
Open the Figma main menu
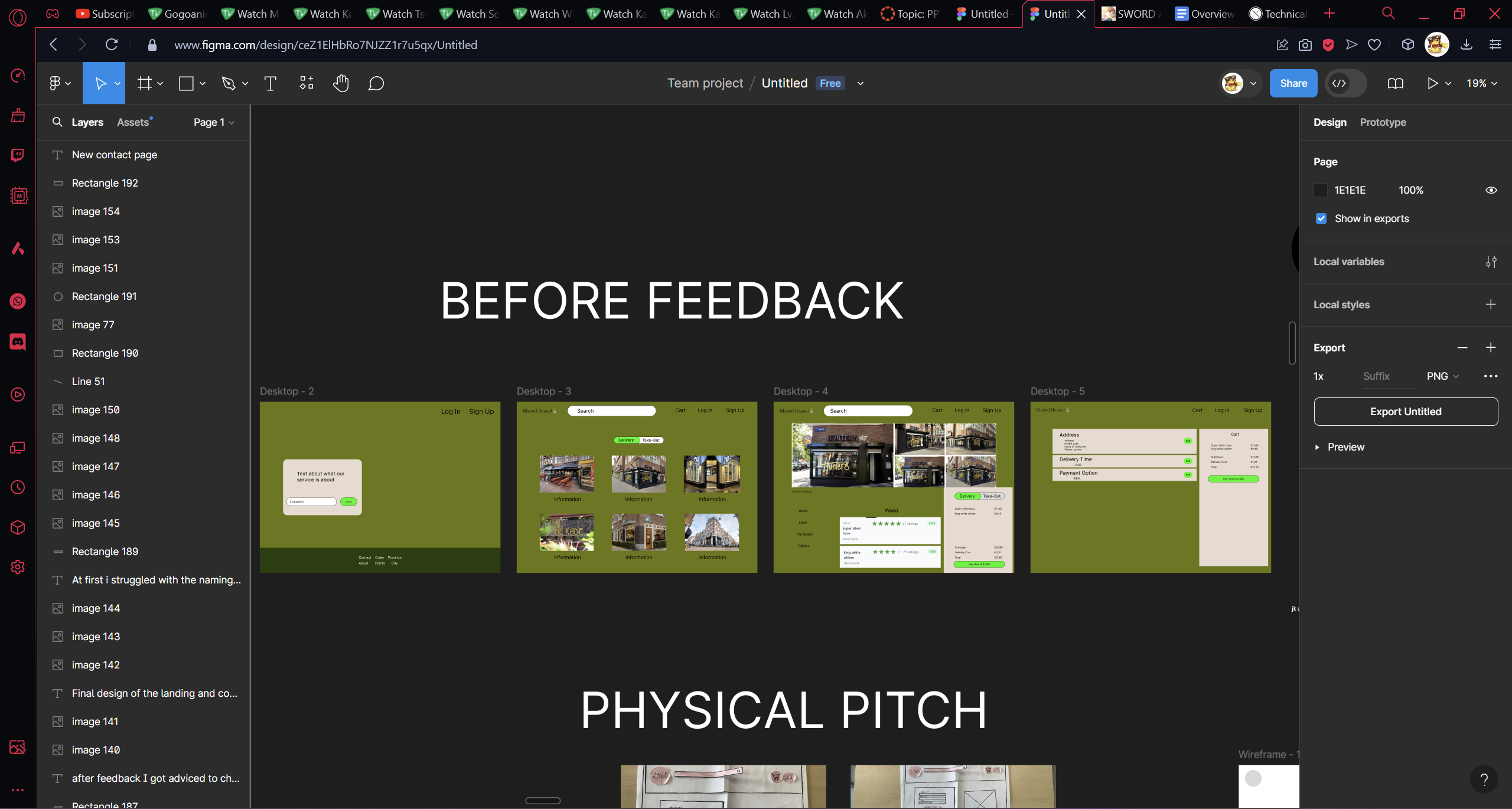[x=59, y=83]
